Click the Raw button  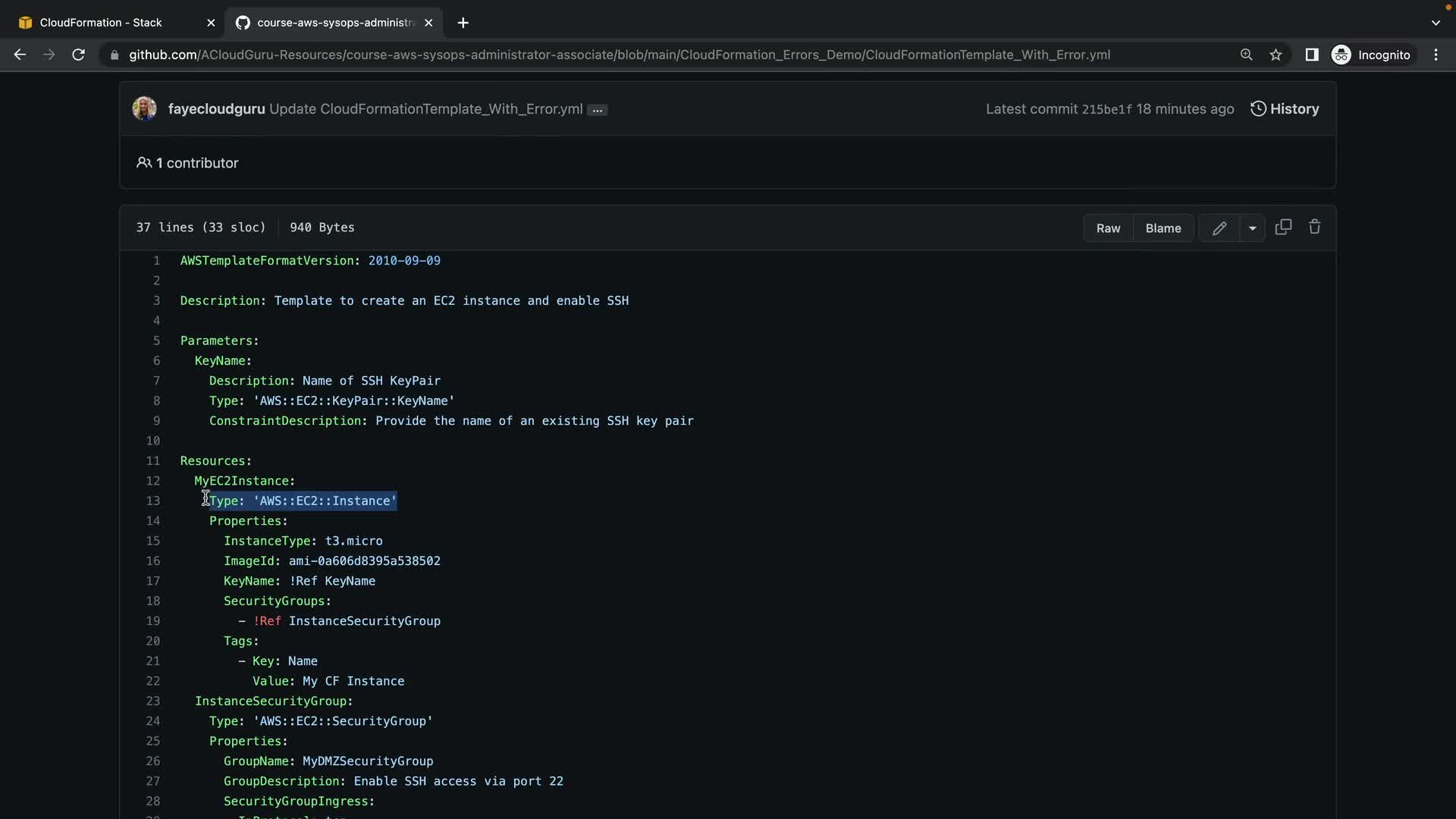(1108, 228)
